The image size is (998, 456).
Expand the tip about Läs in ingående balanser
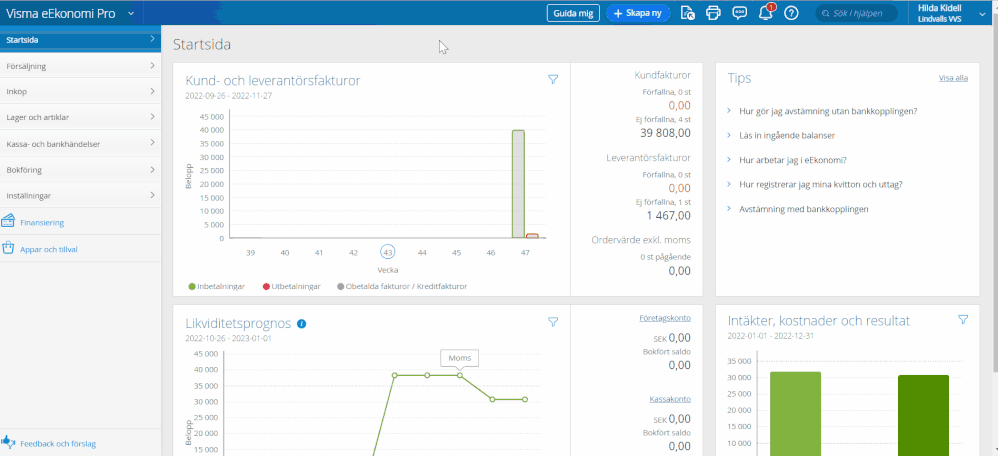click(786, 135)
